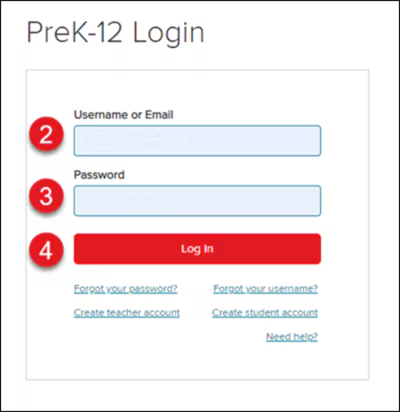This screenshot has width=400, height=412.
Task: Submit with the red Log In button
Action: (x=197, y=249)
